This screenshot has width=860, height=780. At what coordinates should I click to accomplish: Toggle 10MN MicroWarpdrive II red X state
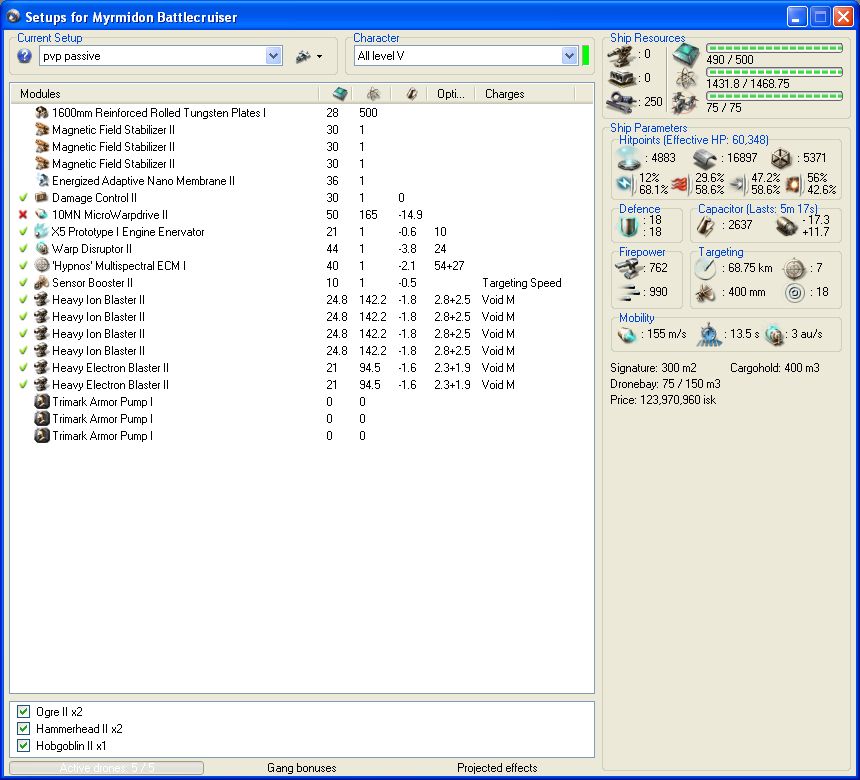(x=23, y=214)
